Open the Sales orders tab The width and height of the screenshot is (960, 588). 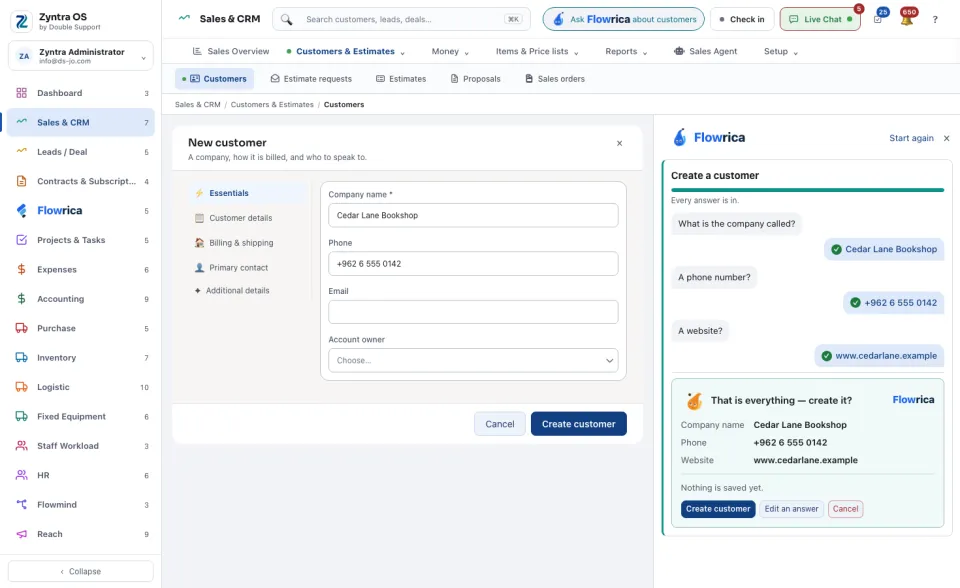point(555,79)
